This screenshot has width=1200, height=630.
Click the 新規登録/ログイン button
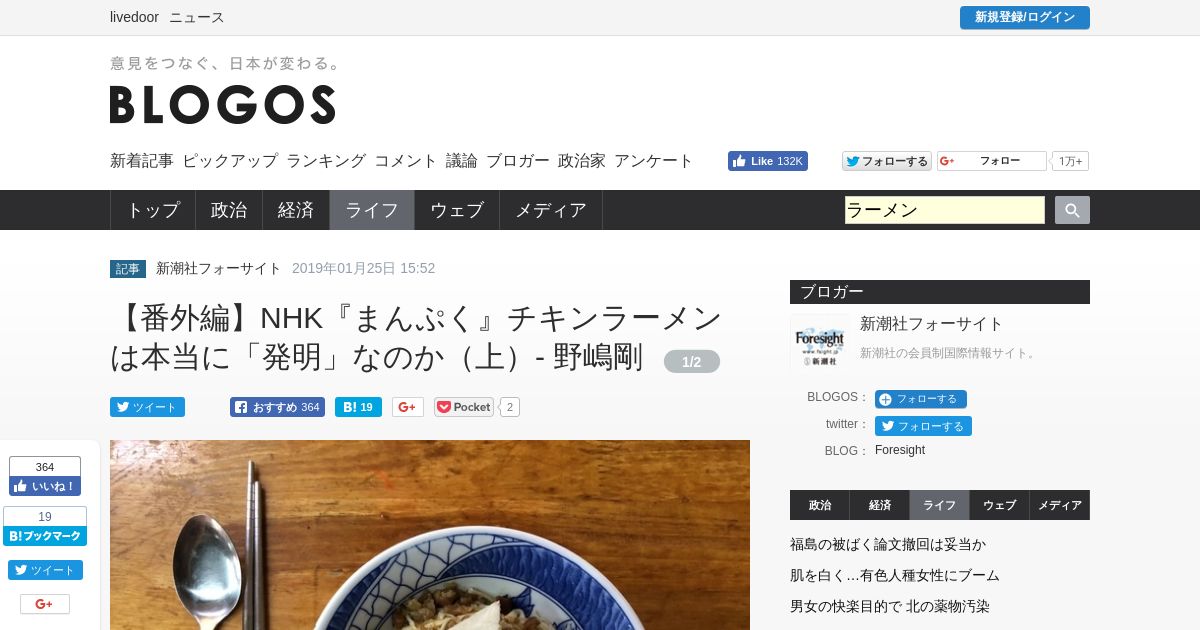pos(1025,17)
